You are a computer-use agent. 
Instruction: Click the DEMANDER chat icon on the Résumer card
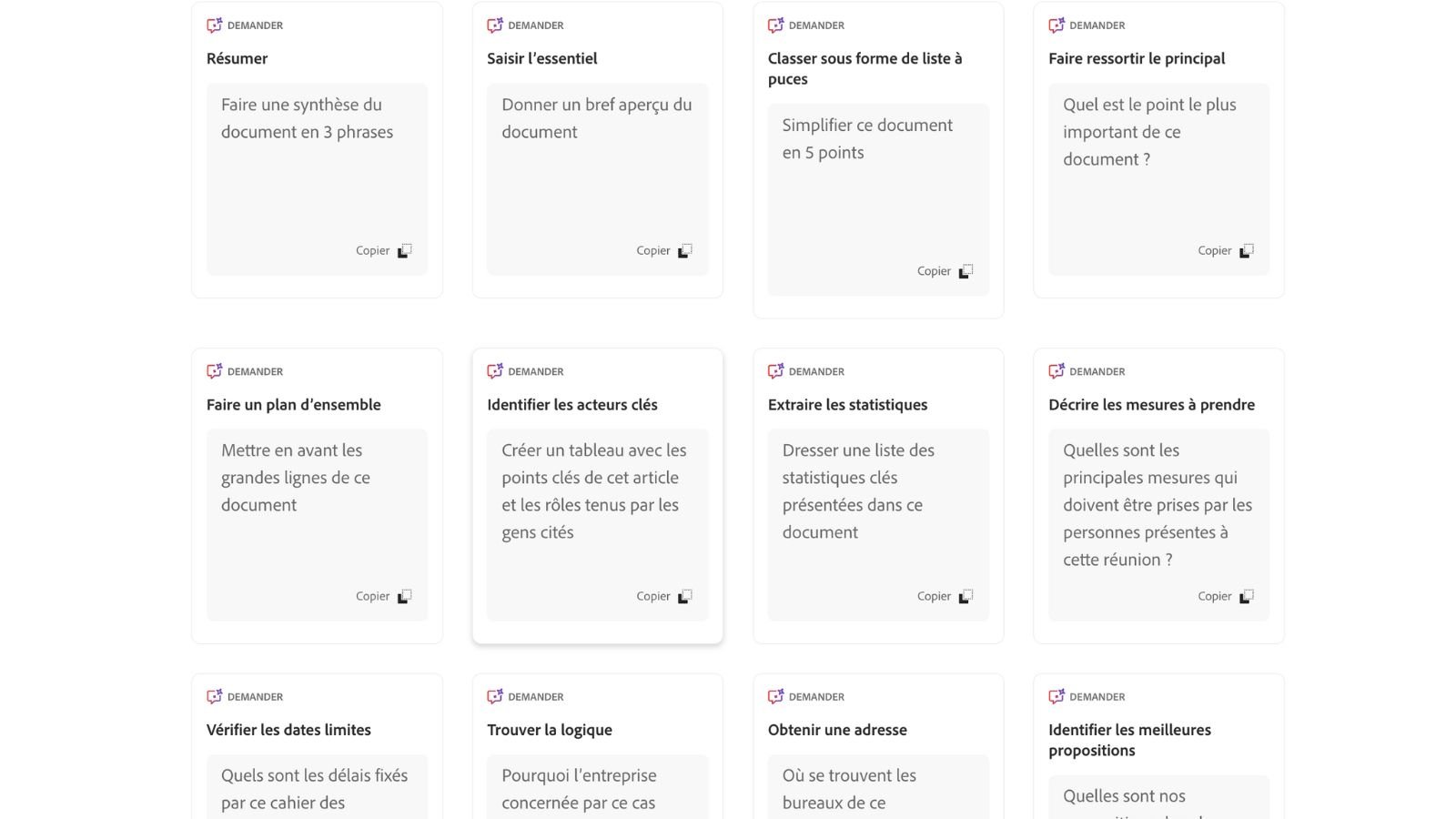pos(214,25)
